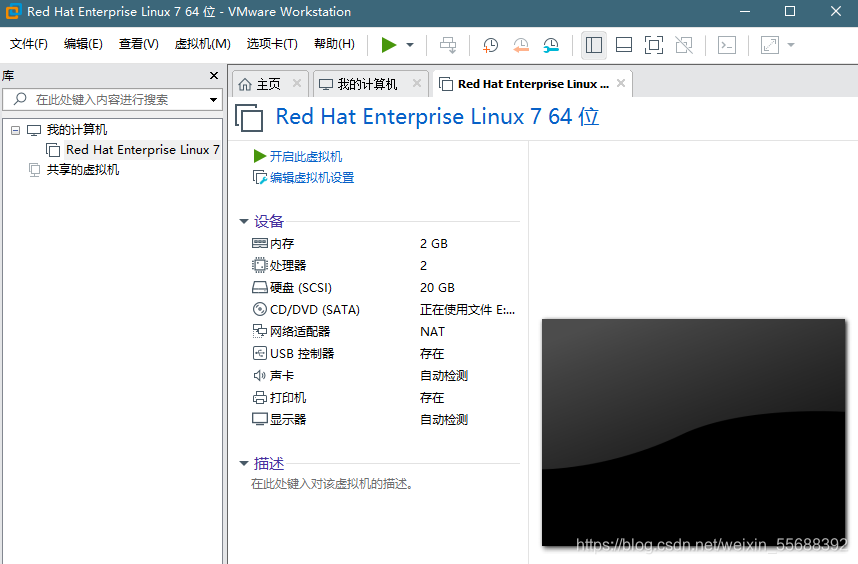Close the Red Hat Enterprise Linux tab

(621, 83)
